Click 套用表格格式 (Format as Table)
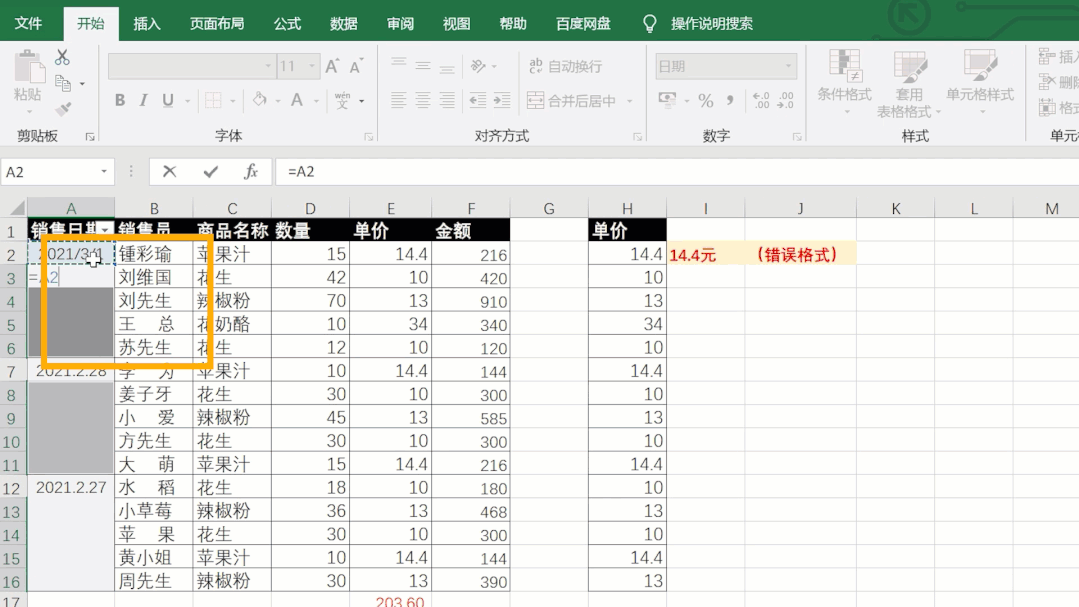This screenshot has width=1079, height=607. [908, 85]
